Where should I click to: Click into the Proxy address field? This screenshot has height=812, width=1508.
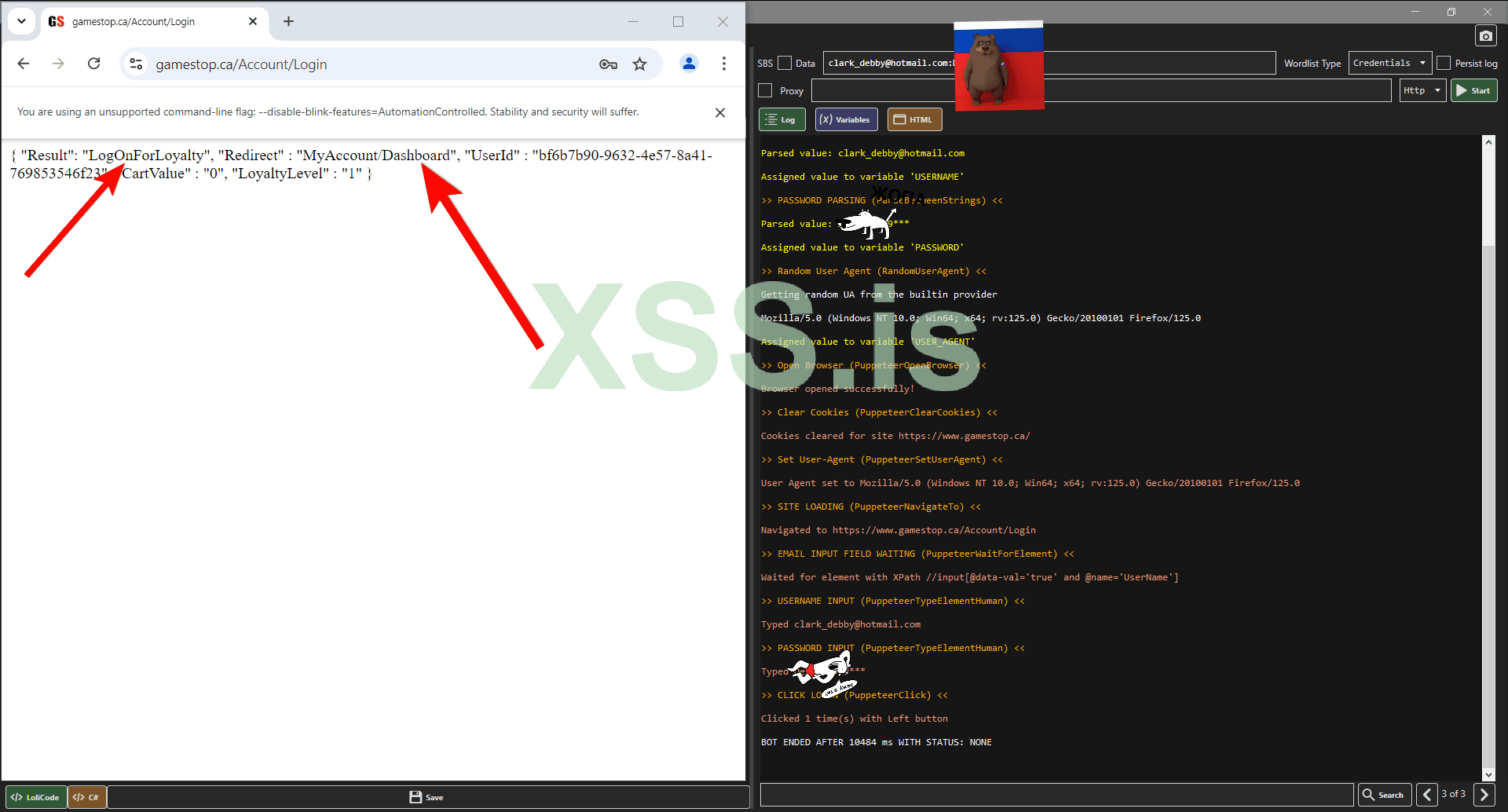tap(1101, 90)
